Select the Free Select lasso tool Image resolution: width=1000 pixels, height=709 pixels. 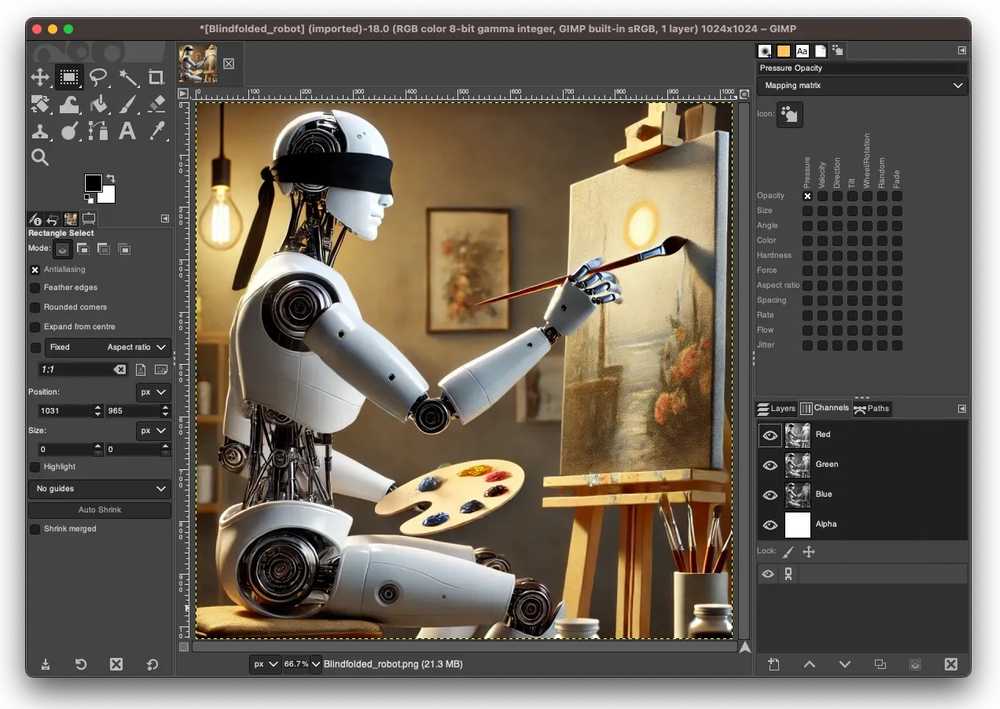click(x=98, y=77)
